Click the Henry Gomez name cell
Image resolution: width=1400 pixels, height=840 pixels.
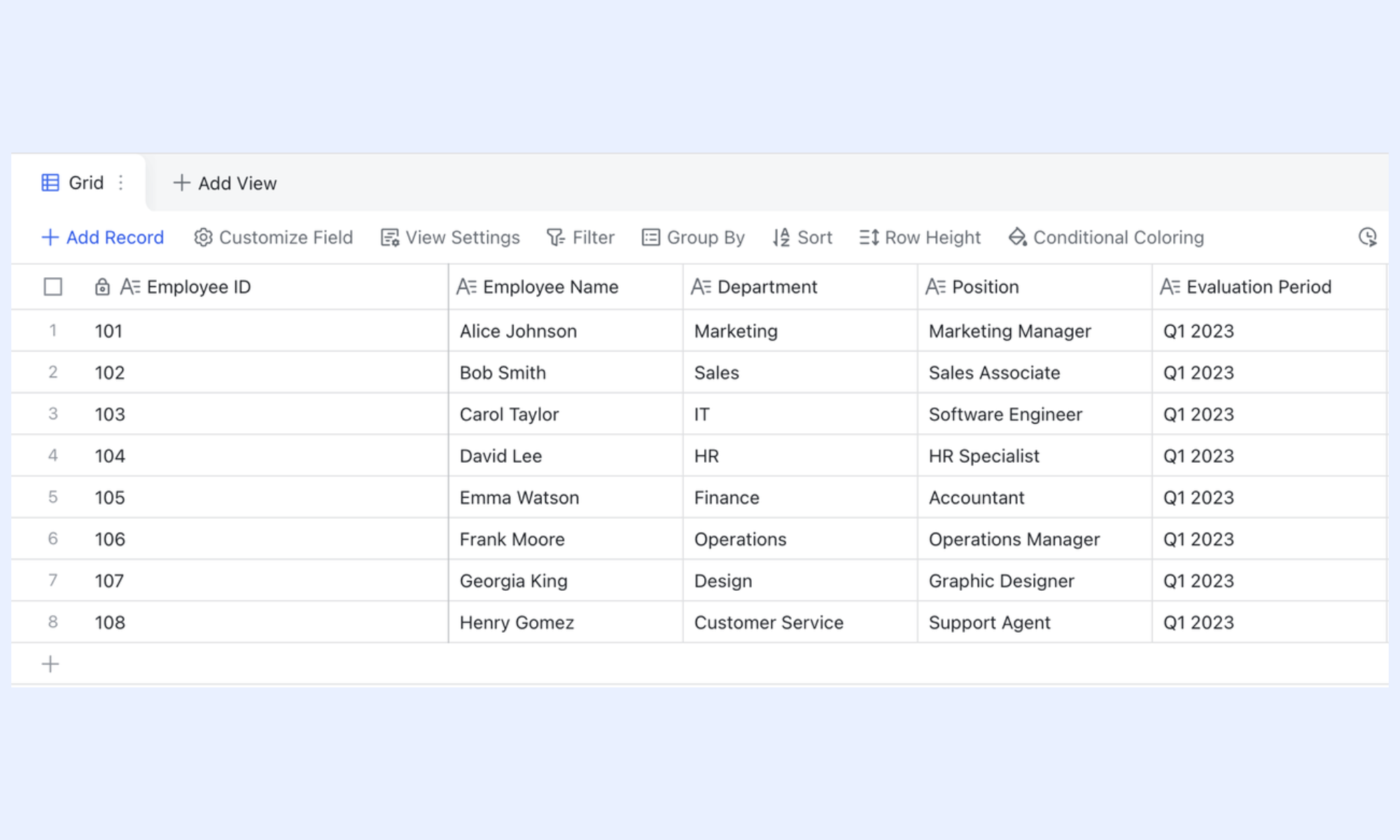566,622
